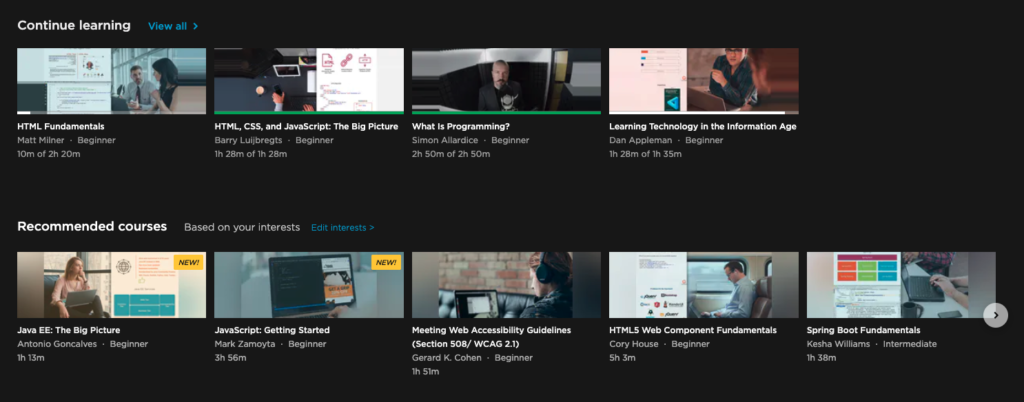Open Edit interests link

(342, 228)
